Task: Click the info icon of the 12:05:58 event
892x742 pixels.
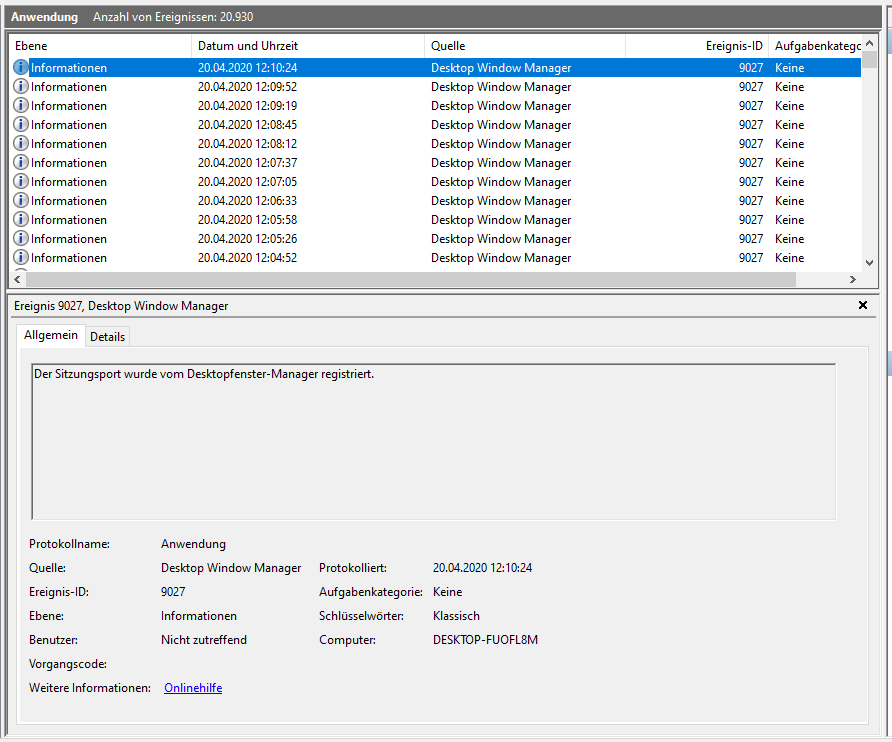Action: [x=20, y=219]
